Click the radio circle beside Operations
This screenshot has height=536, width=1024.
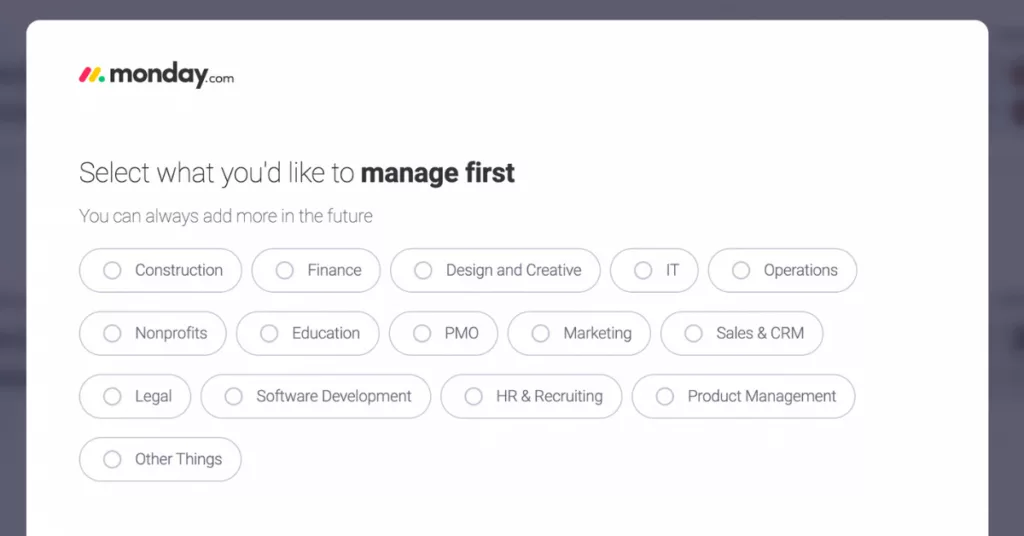(741, 270)
